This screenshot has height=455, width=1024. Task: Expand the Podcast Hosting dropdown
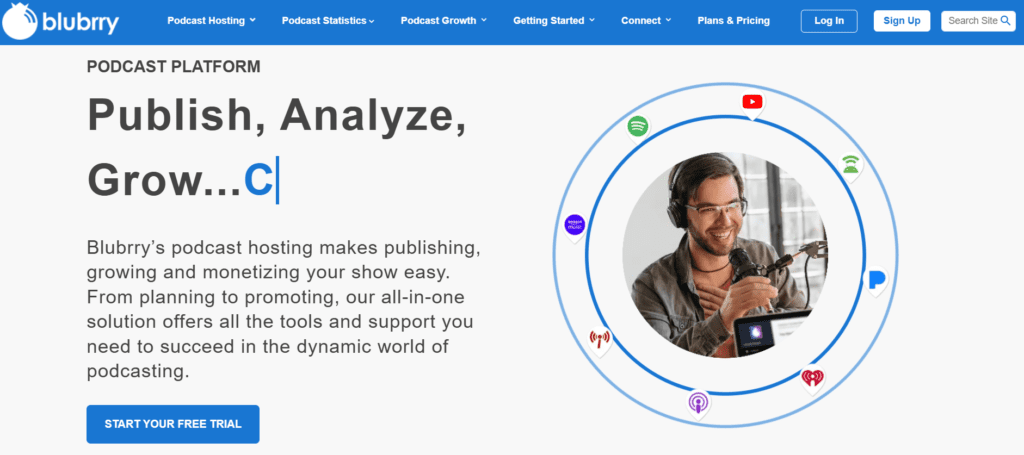point(211,21)
